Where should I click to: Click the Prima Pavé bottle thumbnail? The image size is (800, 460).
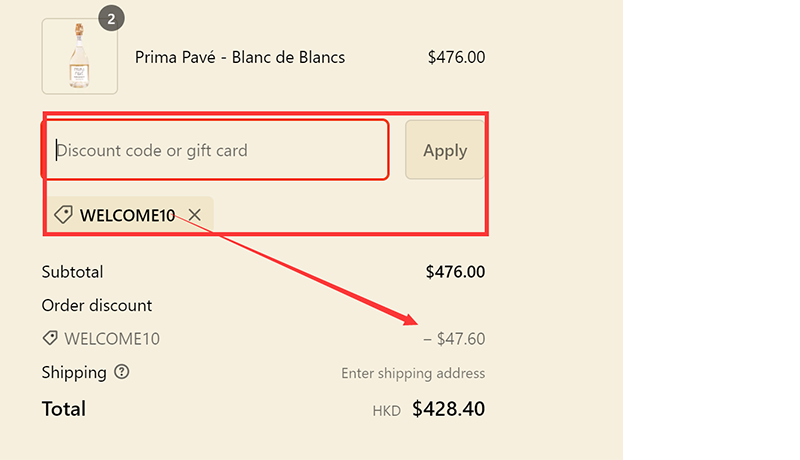pos(79,56)
